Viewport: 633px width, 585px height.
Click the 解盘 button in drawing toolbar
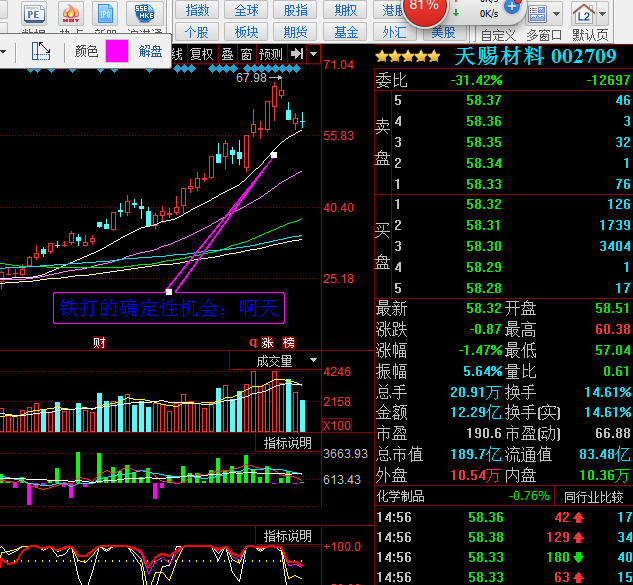[x=150, y=51]
